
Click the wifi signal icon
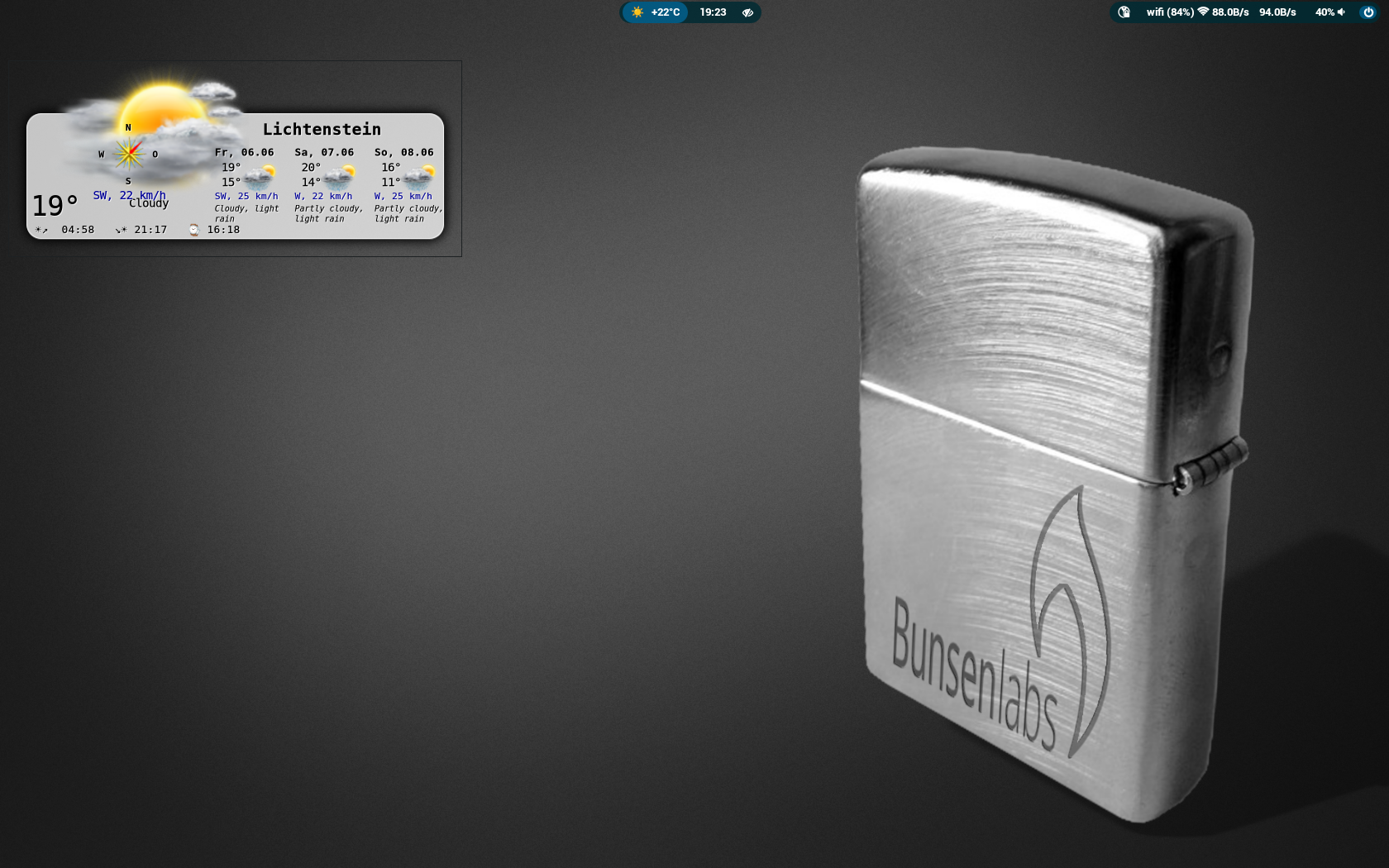pos(1203,12)
